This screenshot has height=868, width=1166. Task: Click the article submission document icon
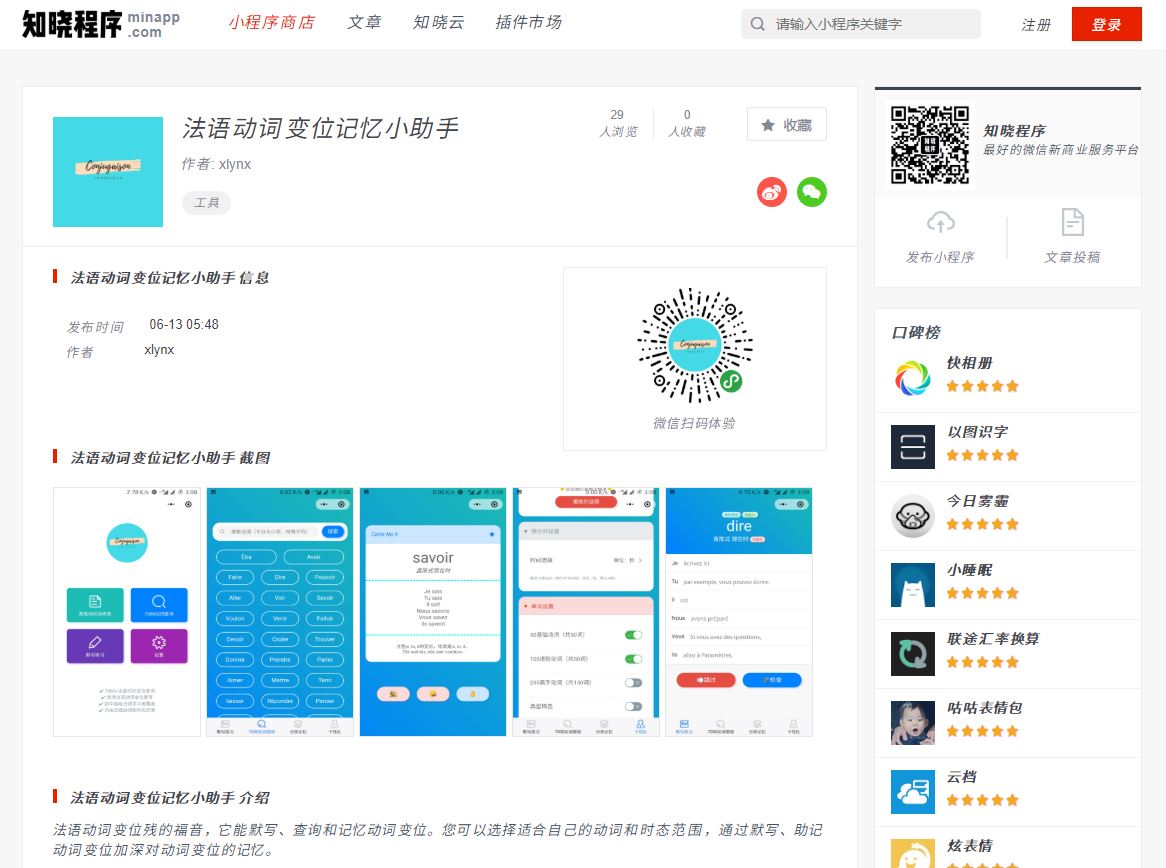click(1072, 222)
